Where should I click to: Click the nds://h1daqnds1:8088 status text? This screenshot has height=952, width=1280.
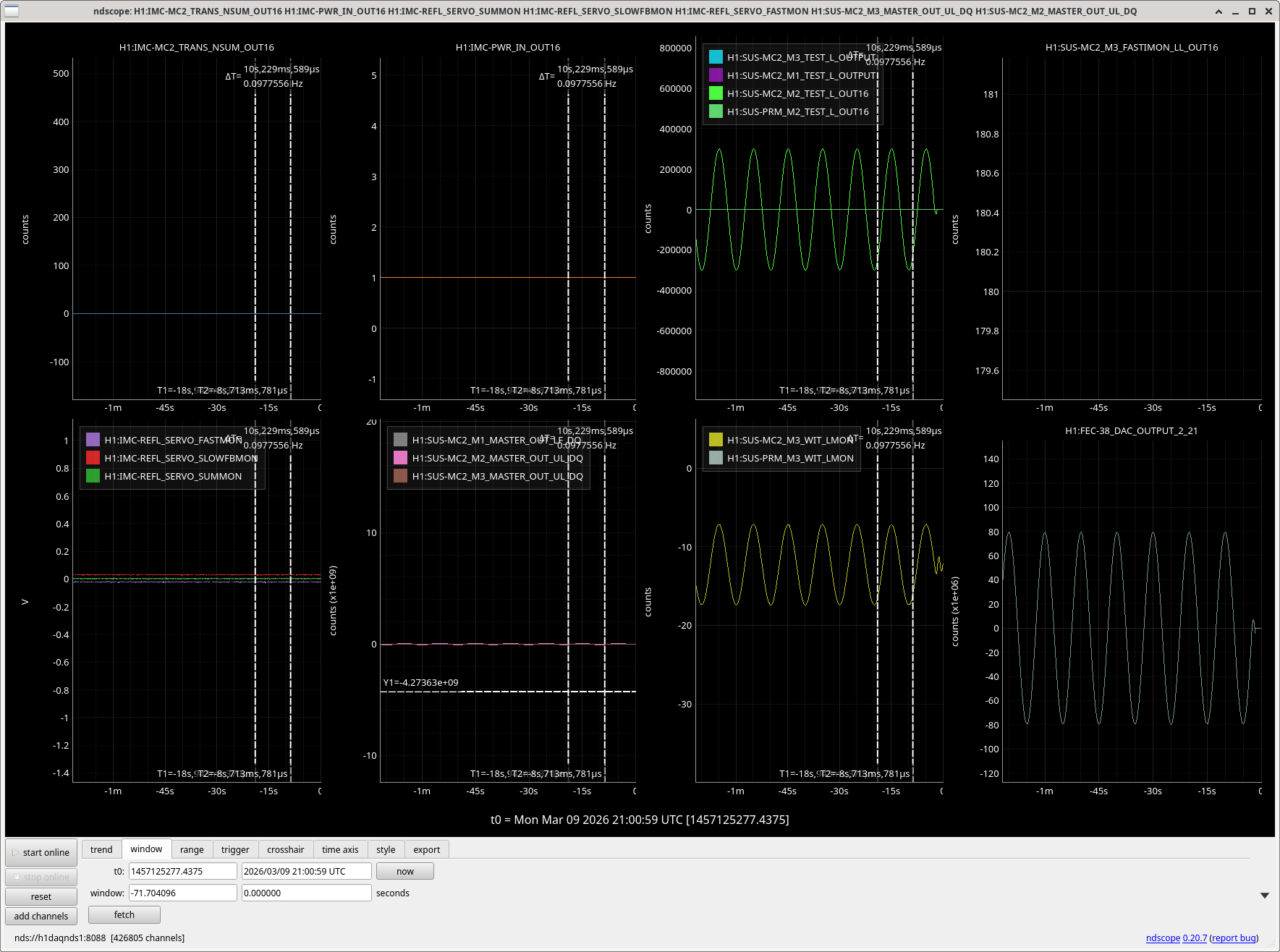click(60, 938)
